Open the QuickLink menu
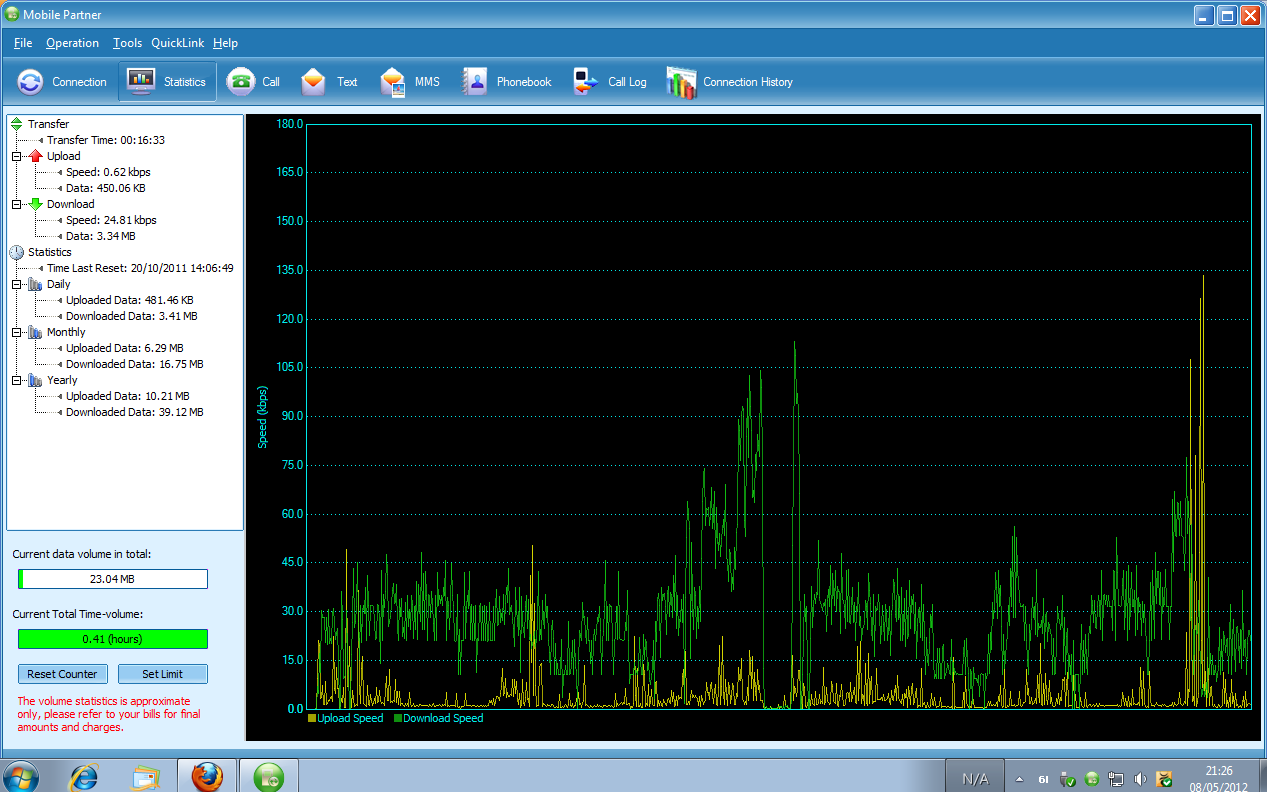The width and height of the screenshot is (1267, 792). coord(178,43)
